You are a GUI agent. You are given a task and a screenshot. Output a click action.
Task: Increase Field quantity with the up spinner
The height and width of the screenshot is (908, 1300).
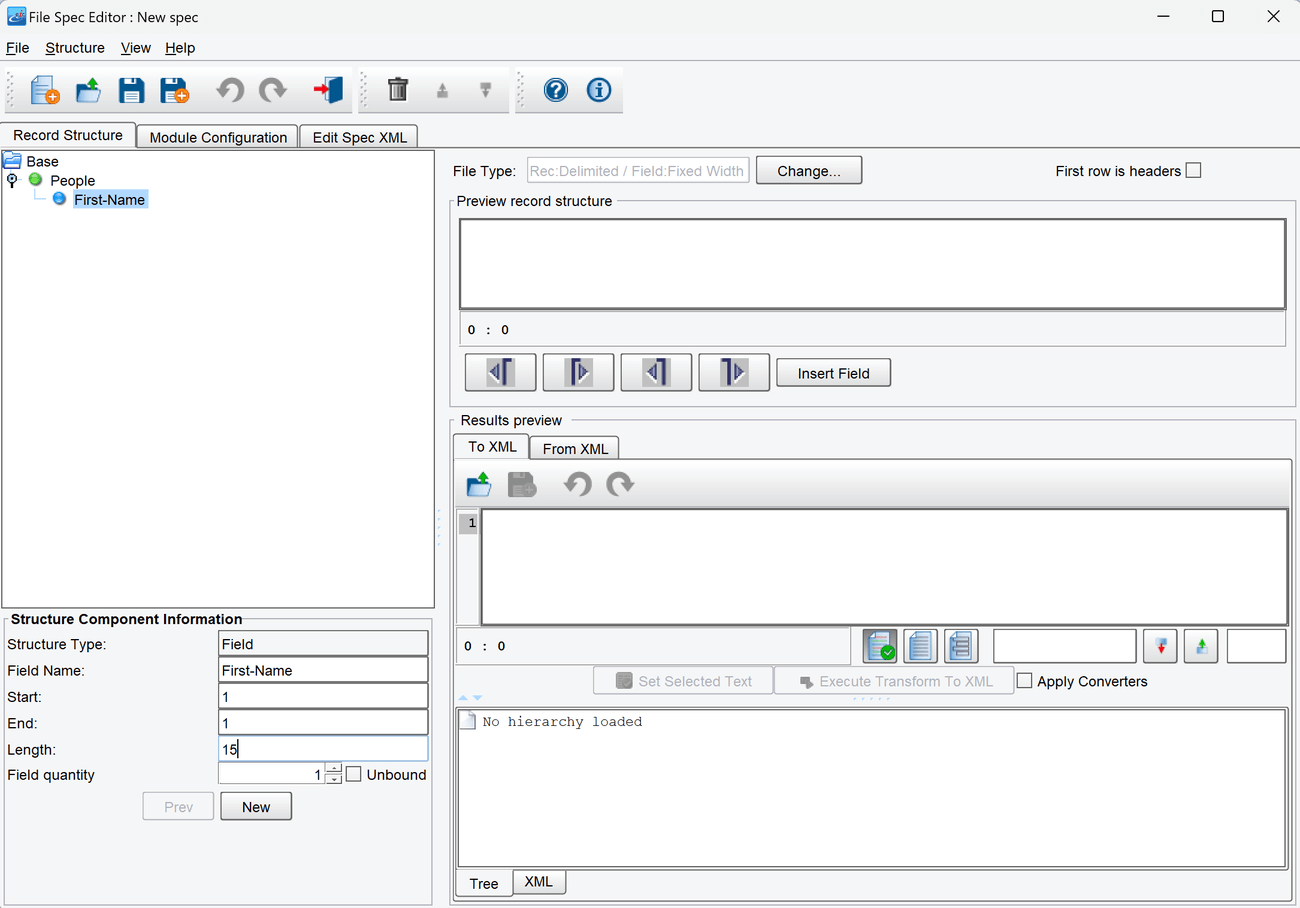[334, 769]
